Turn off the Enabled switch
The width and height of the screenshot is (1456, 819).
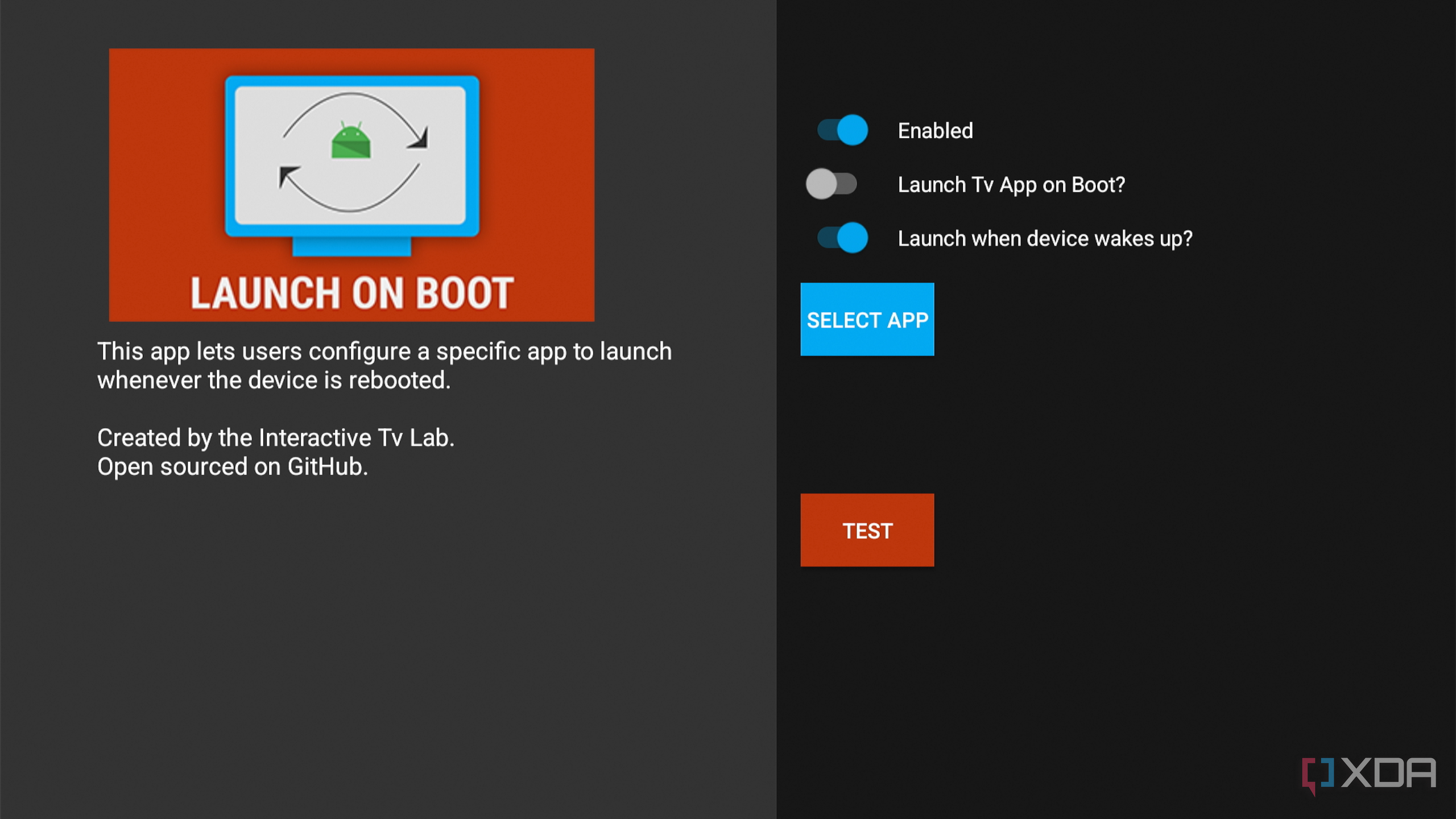coord(842,130)
